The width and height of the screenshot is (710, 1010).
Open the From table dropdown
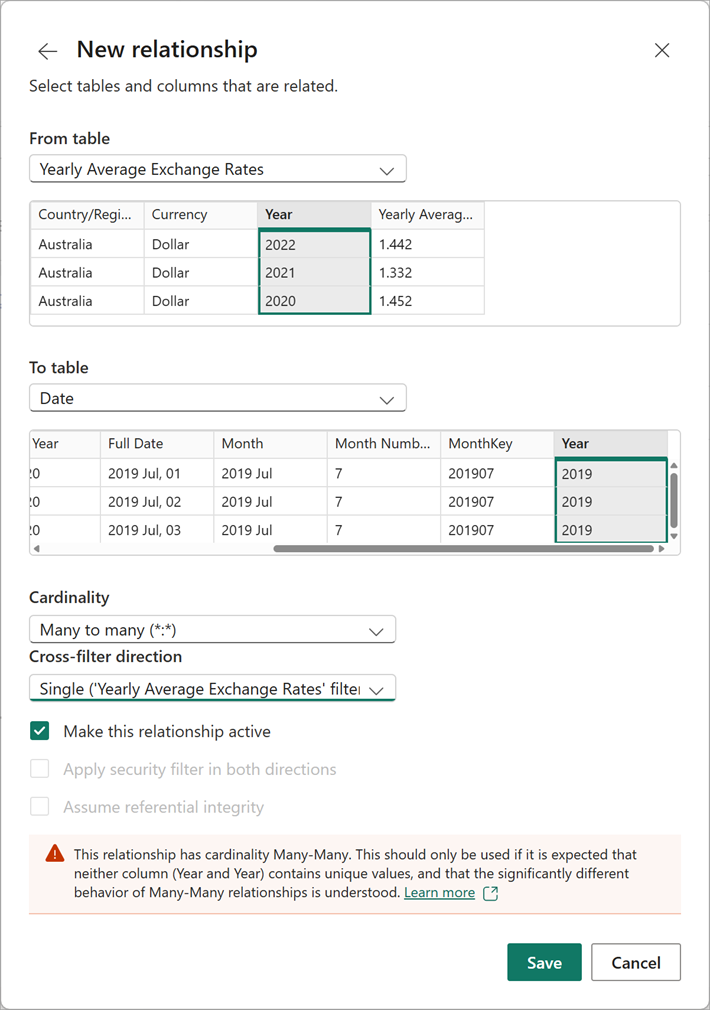(x=217, y=170)
